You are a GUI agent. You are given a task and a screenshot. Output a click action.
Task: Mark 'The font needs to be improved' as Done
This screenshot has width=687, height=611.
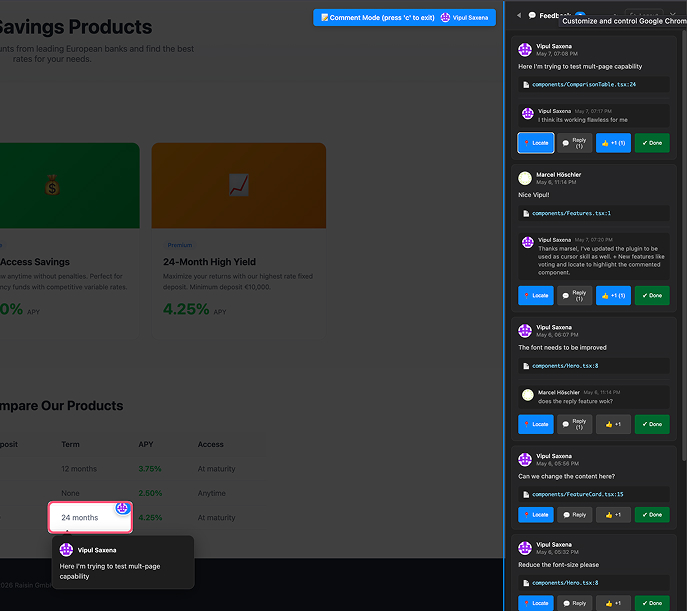coord(652,424)
